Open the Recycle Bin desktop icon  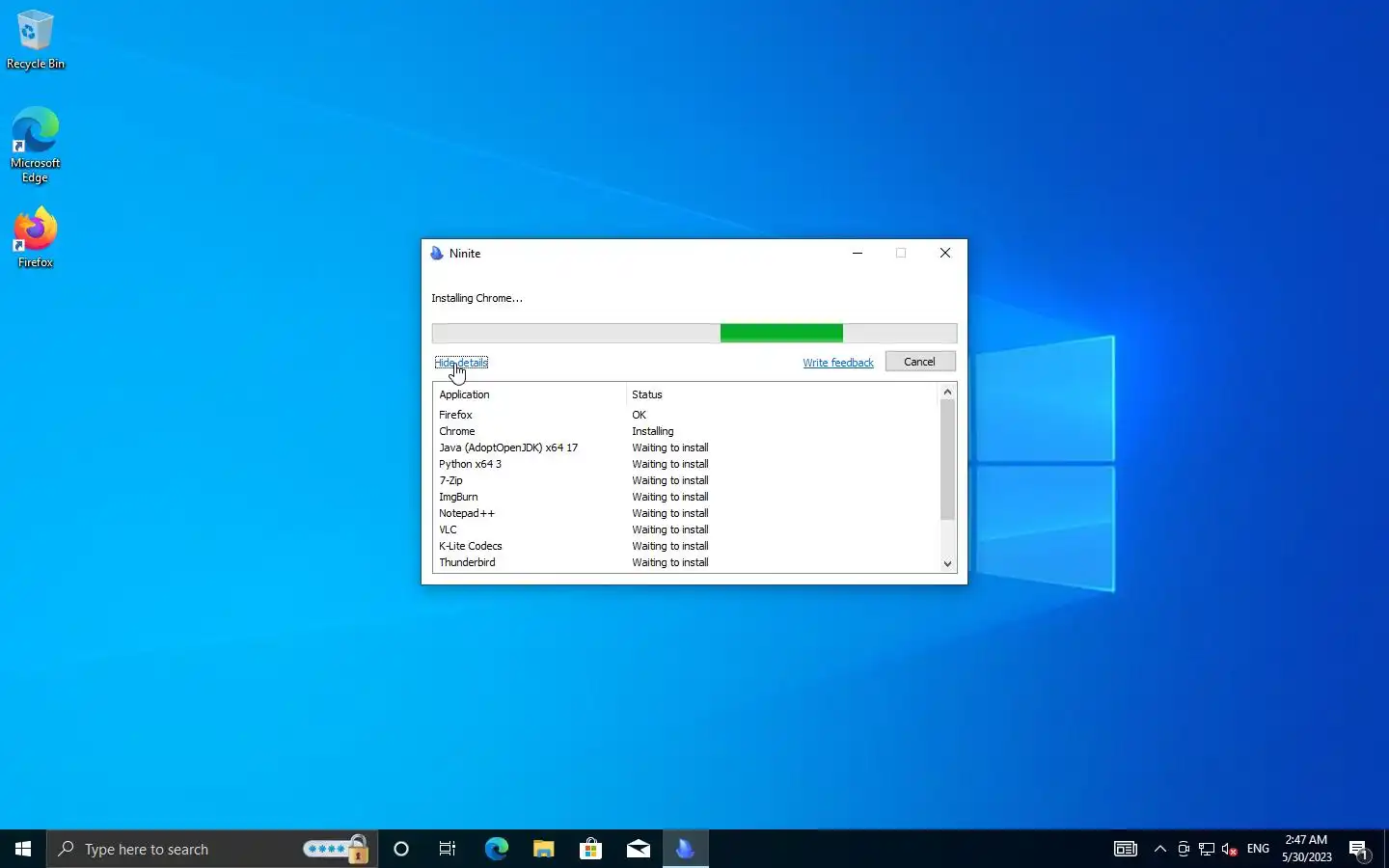tap(36, 41)
